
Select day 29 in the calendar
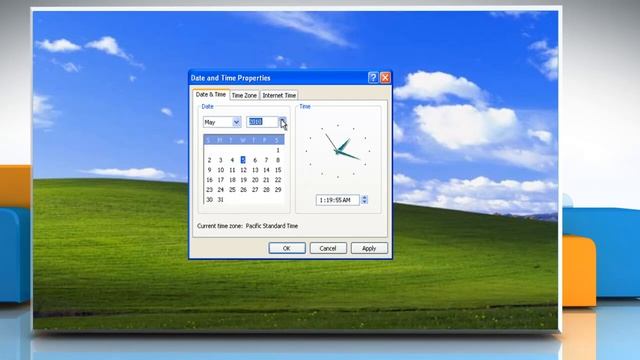[x=278, y=189]
